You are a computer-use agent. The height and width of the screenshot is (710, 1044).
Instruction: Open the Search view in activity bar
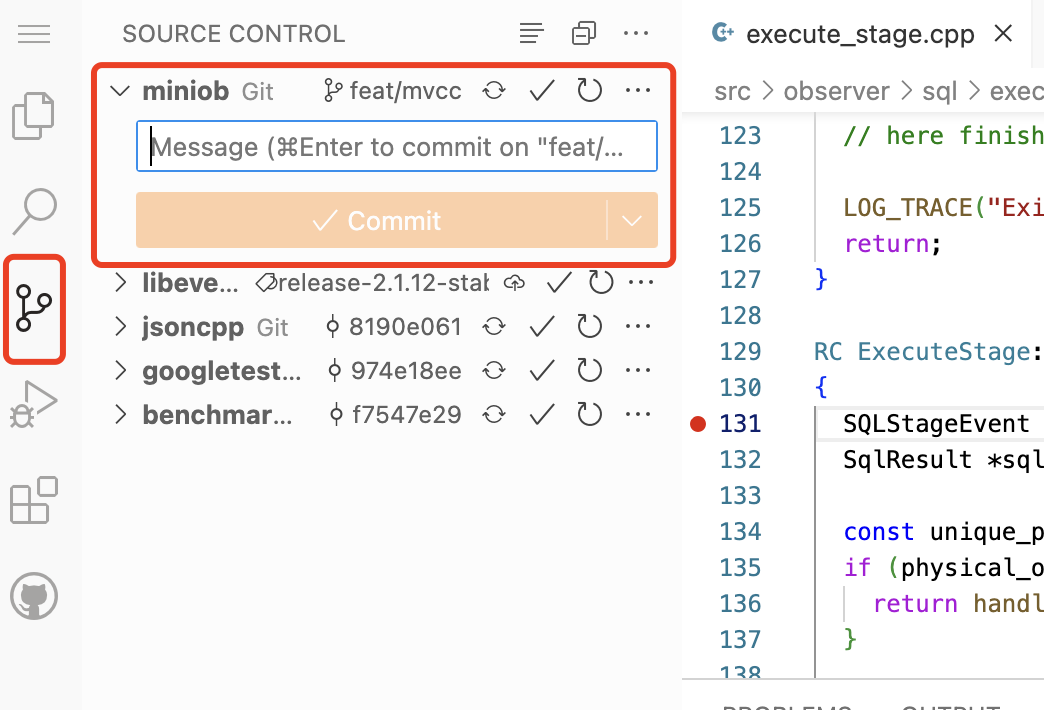[x=34, y=211]
